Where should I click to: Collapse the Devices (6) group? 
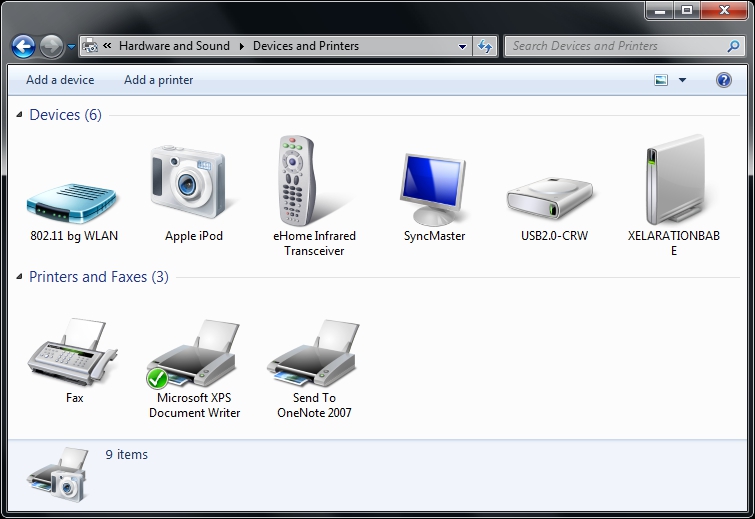[x=19, y=115]
